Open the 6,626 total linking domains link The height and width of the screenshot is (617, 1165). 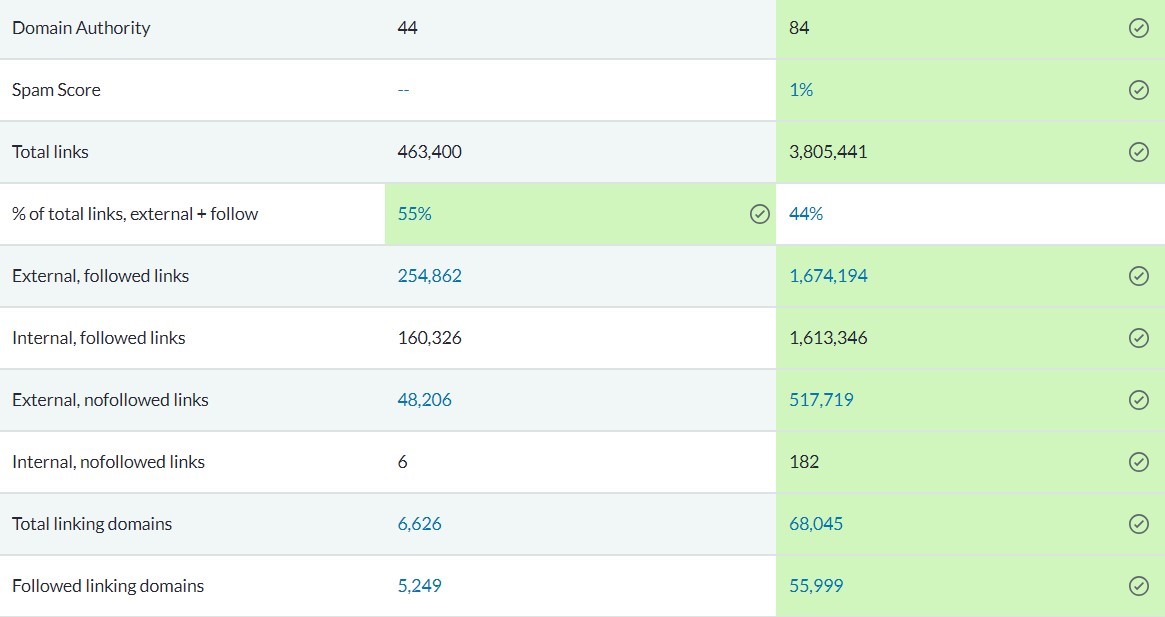416,524
